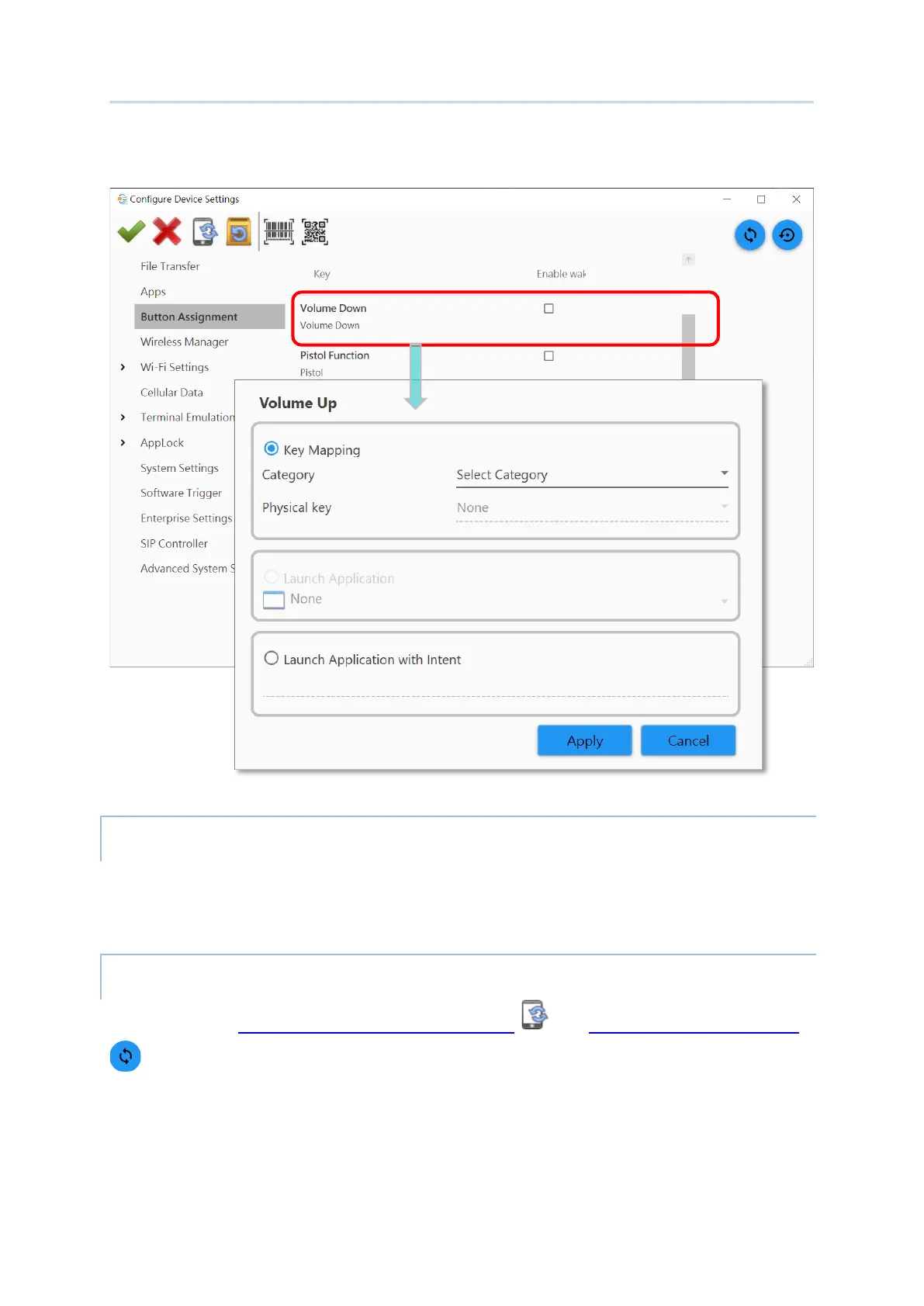Viewport: 924px width, 1306px height.
Task: Click the Cancel button
Action: pyautogui.click(x=688, y=740)
